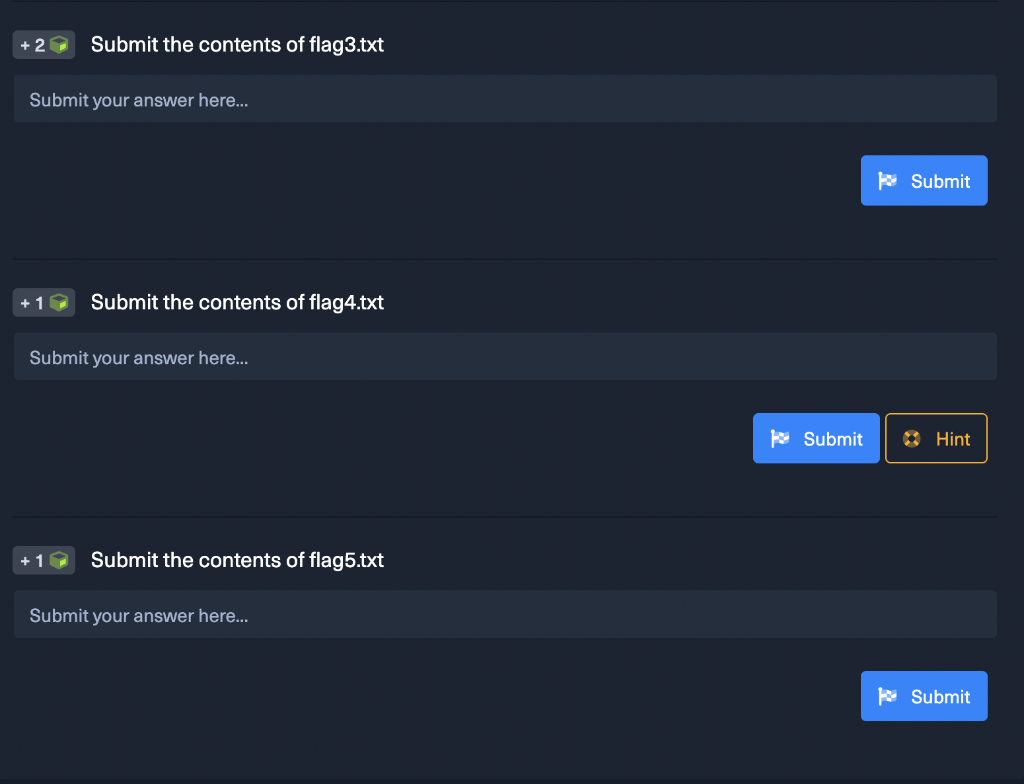Click the flag icon on flag3.txt Submit button
The height and width of the screenshot is (784, 1024).
point(888,181)
